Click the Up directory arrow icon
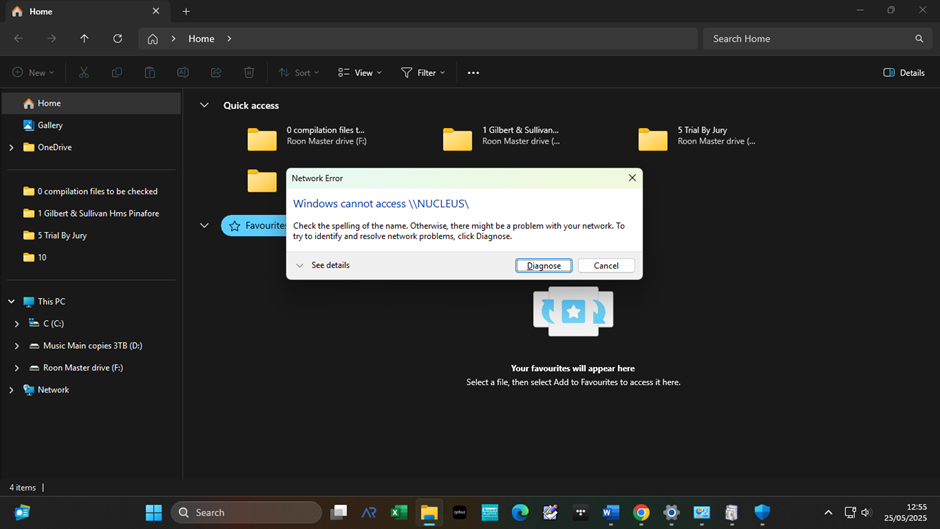This screenshot has width=940, height=529. tap(84, 39)
